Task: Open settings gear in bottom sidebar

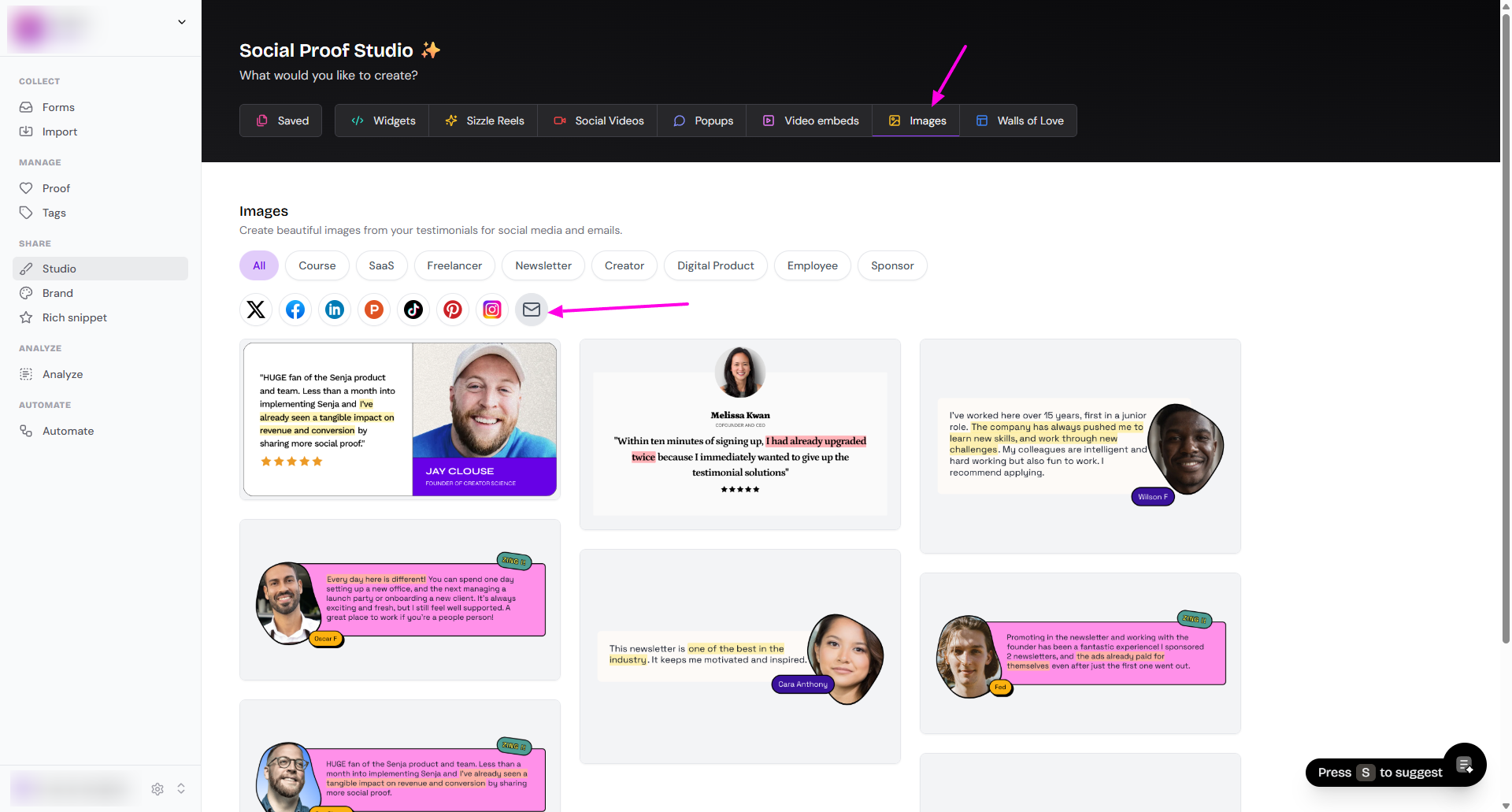Action: 157,788
